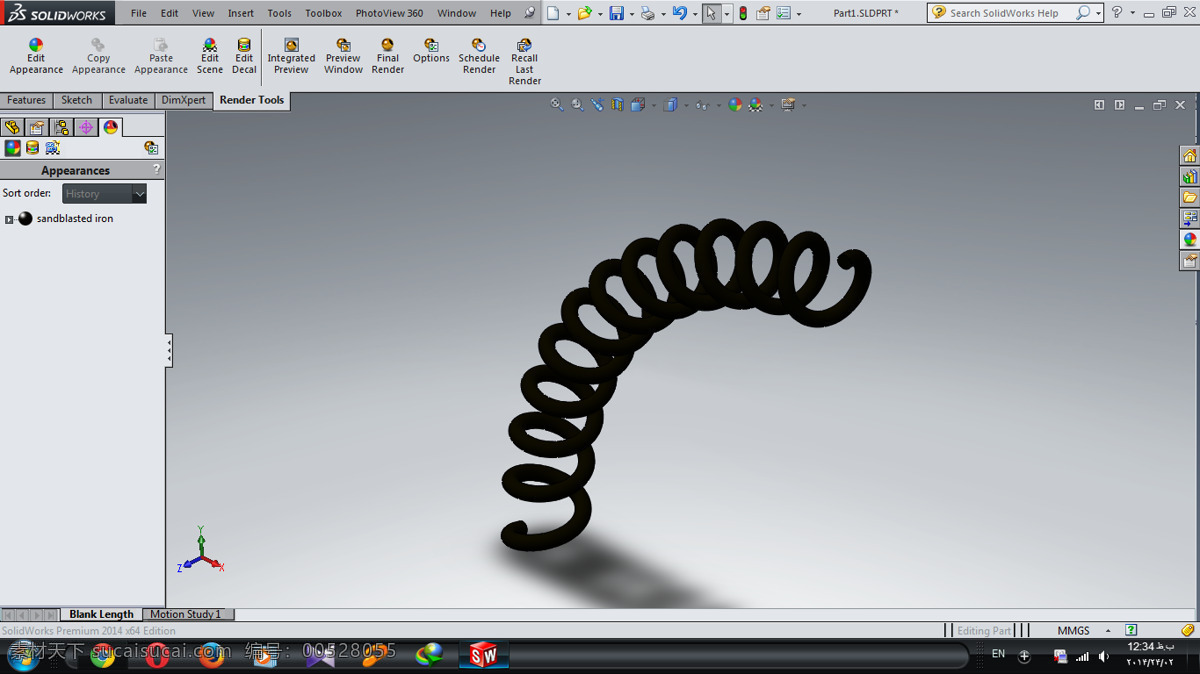The width and height of the screenshot is (1200, 674).
Task: Click the Paste Appearance tool
Action: 161,57
